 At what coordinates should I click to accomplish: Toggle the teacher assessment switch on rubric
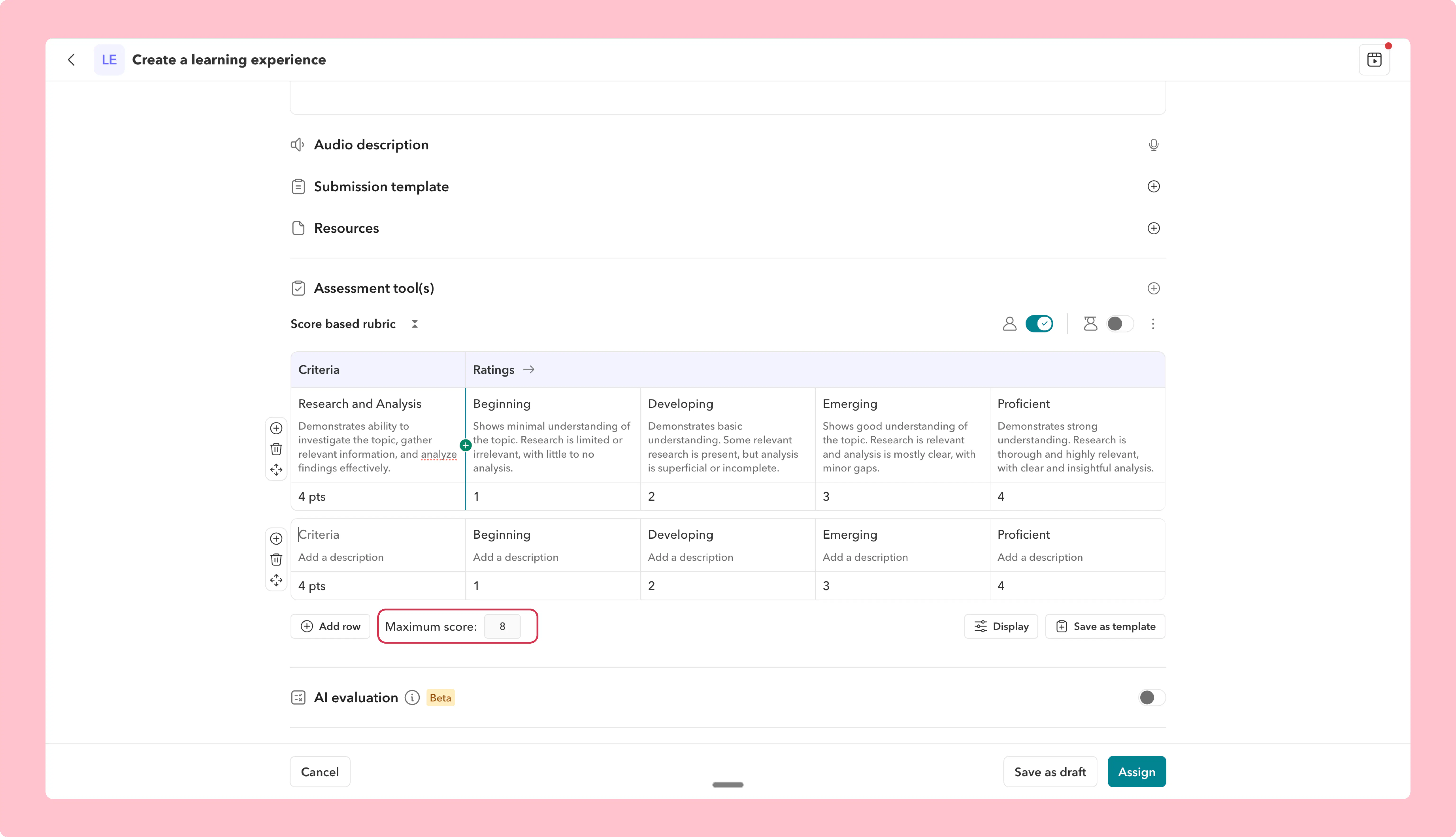click(1039, 324)
